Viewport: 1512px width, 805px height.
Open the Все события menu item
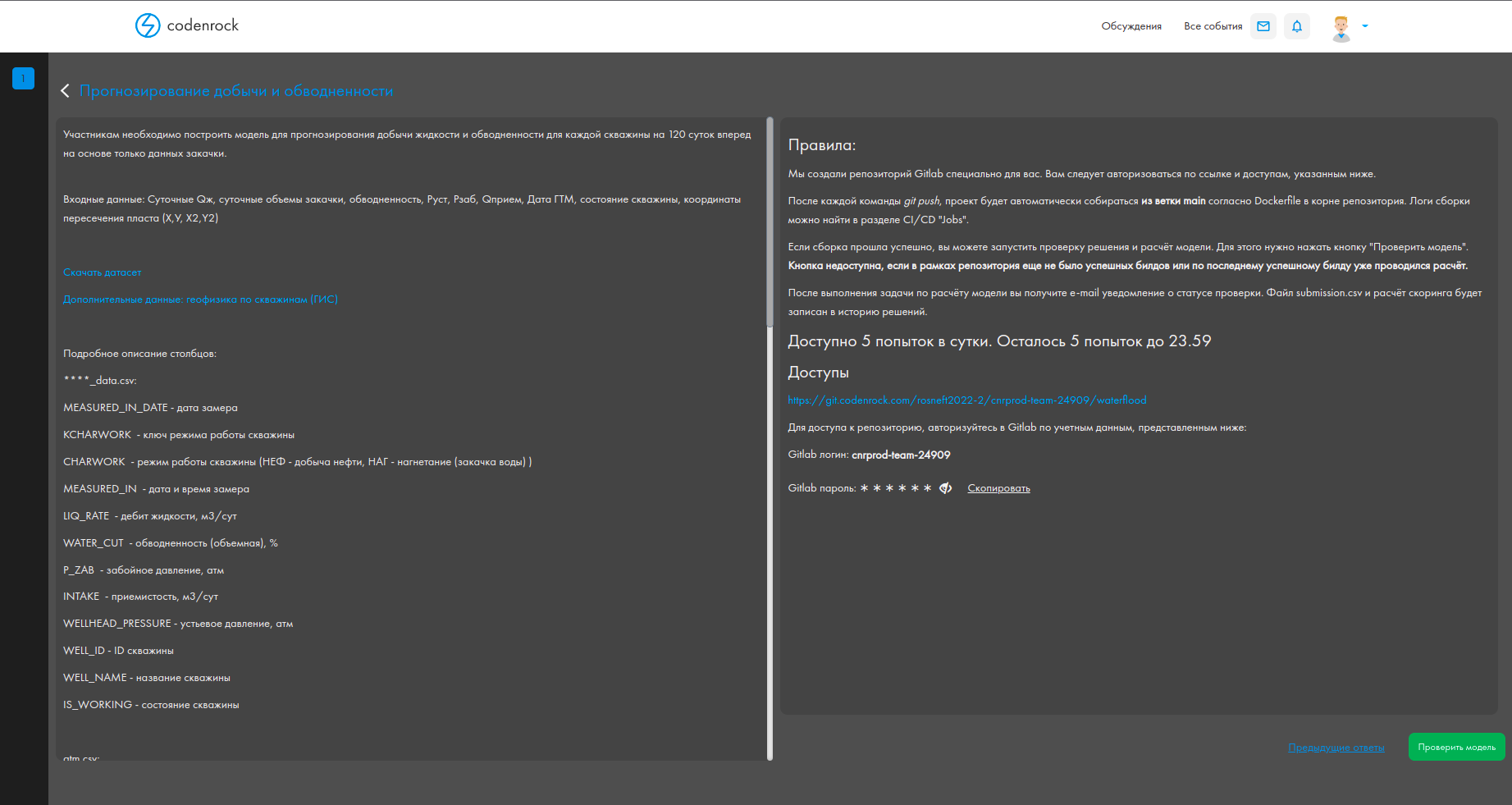click(x=1213, y=26)
